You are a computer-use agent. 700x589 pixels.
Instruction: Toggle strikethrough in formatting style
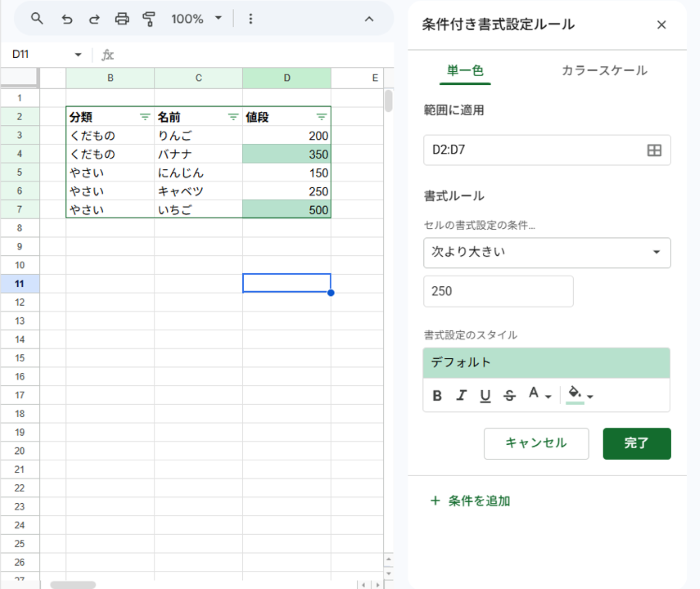[x=509, y=396]
